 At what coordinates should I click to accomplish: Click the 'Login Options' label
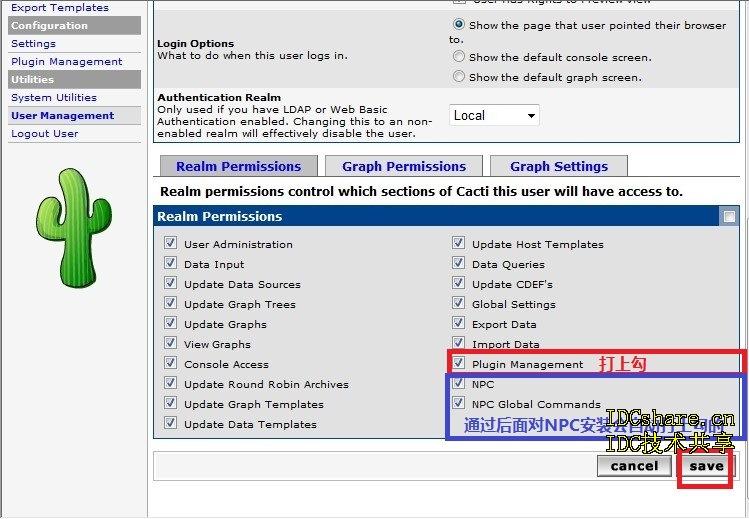(195, 43)
